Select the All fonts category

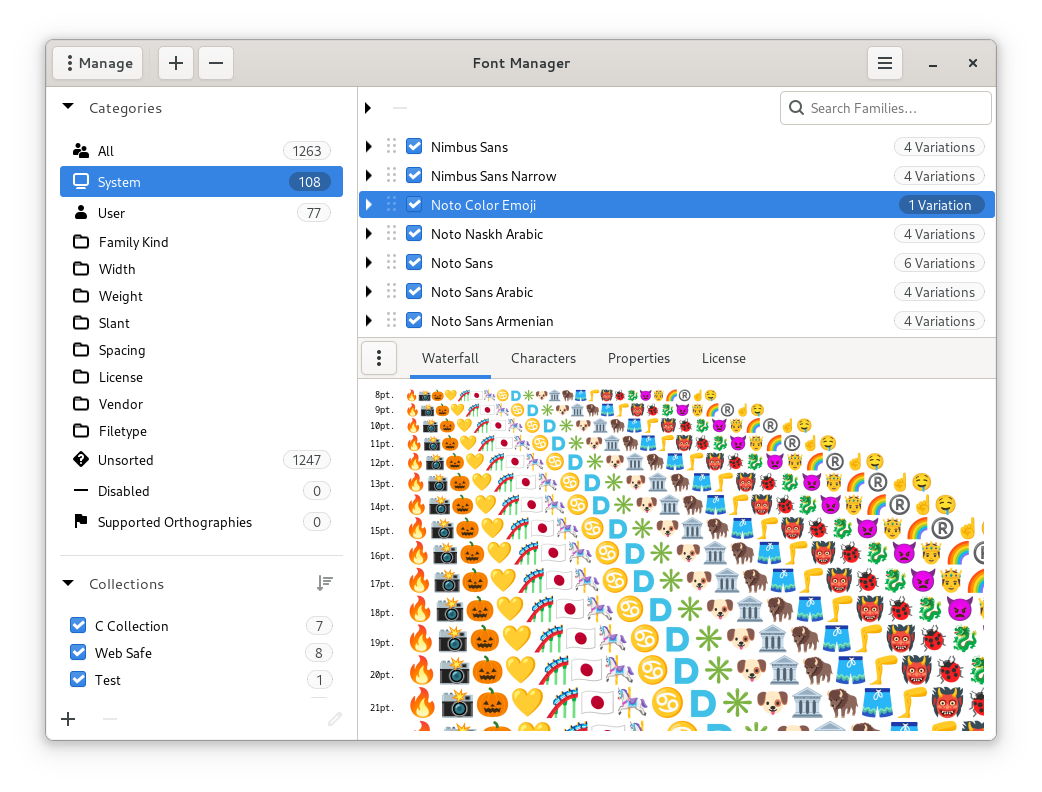click(106, 151)
